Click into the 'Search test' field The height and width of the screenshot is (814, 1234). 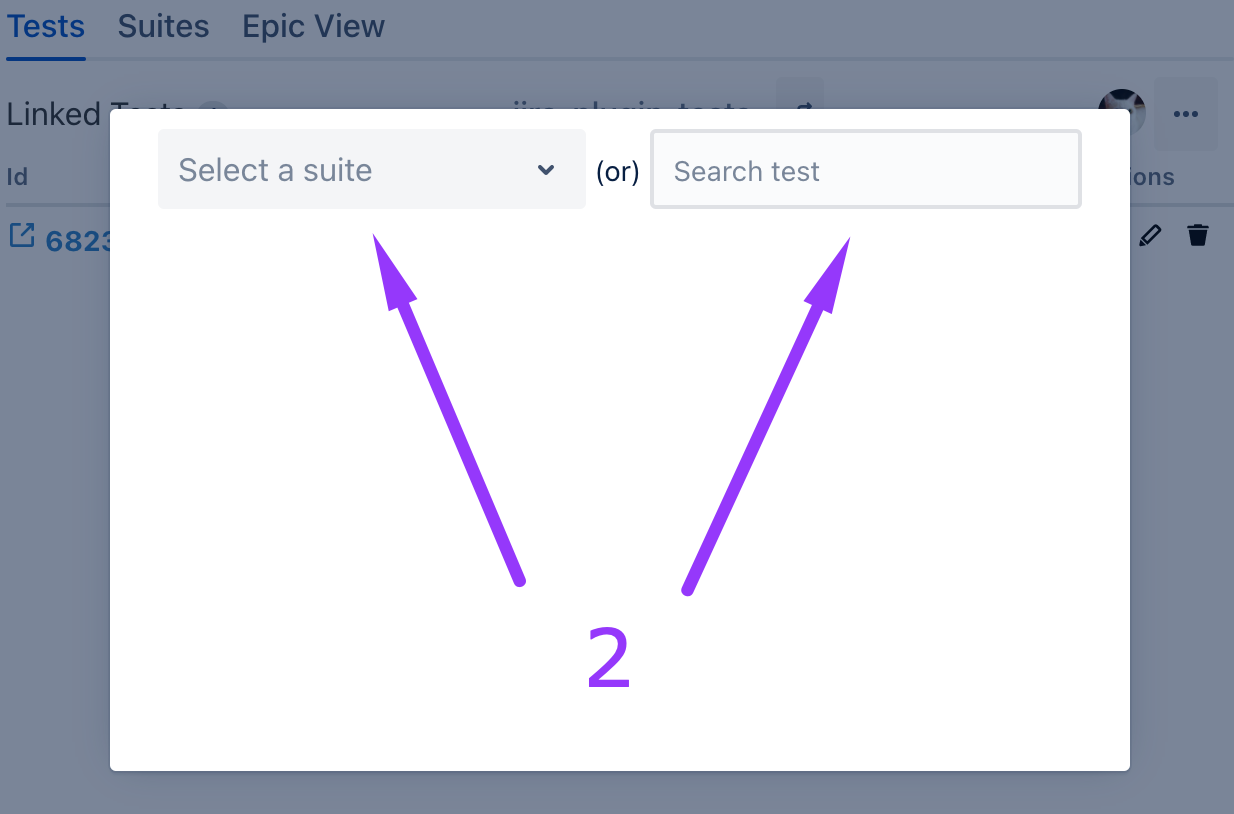865,171
